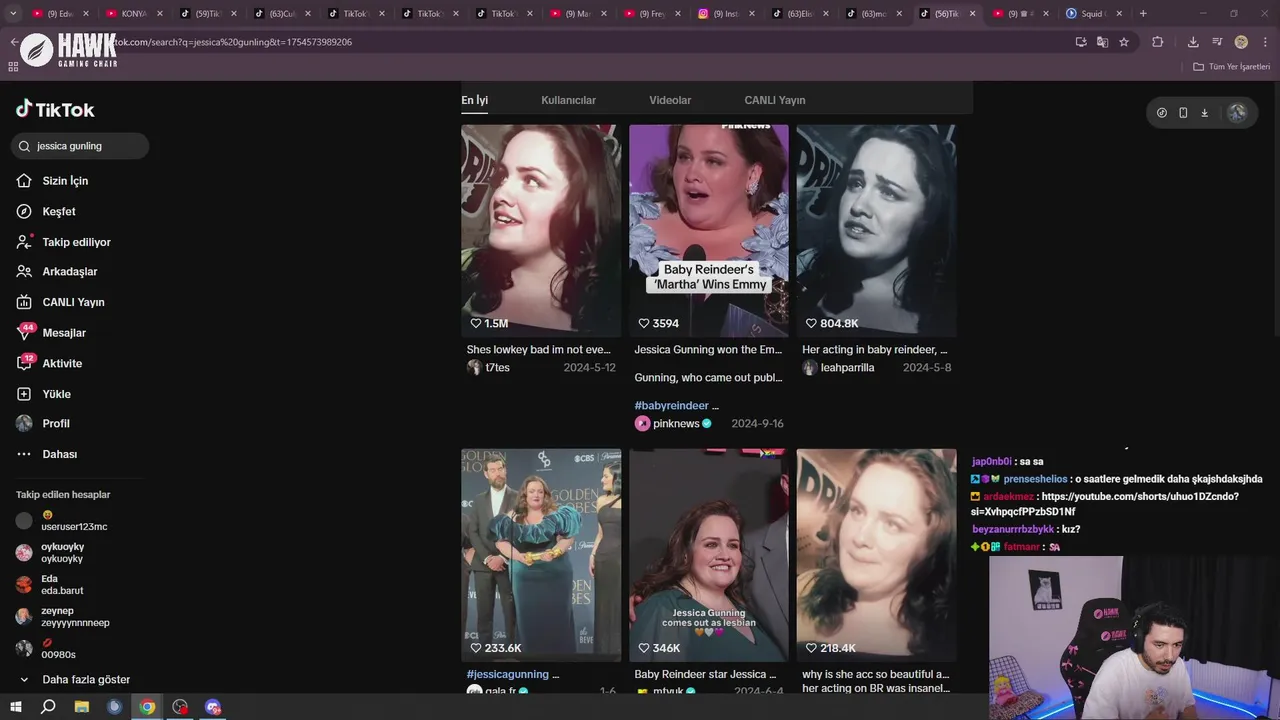Open Chrome extensions puzzle icon
This screenshot has width=1280, height=720.
[x=1158, y=42]
